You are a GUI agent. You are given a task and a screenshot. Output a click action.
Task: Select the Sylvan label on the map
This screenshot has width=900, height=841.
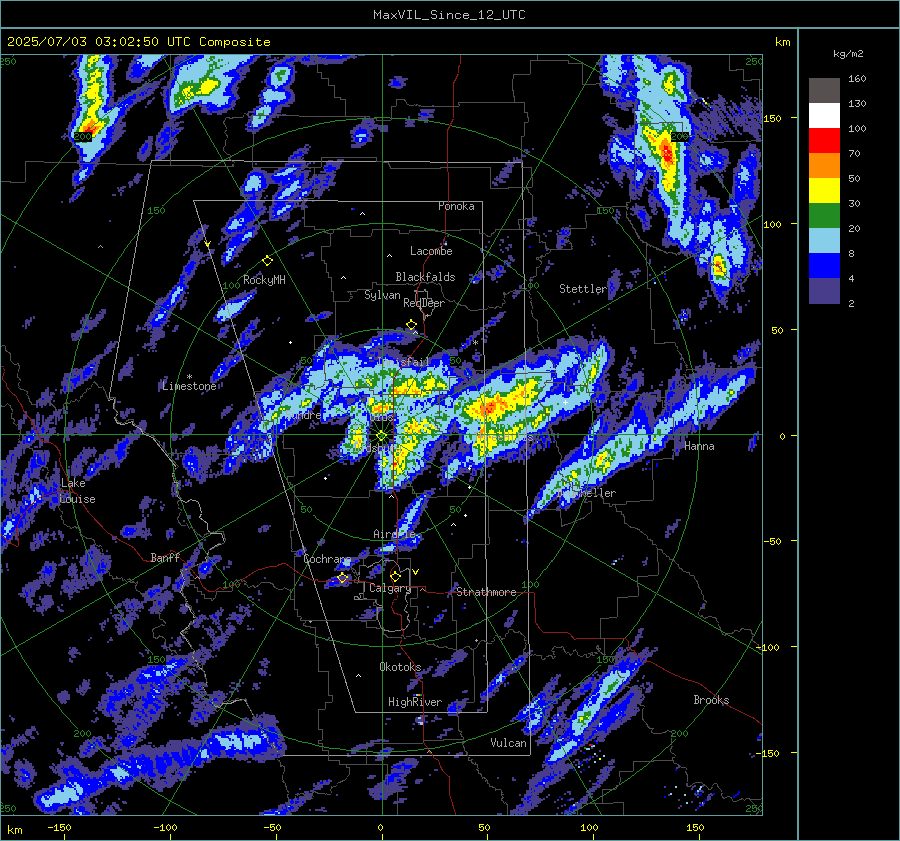coord(382,295)
